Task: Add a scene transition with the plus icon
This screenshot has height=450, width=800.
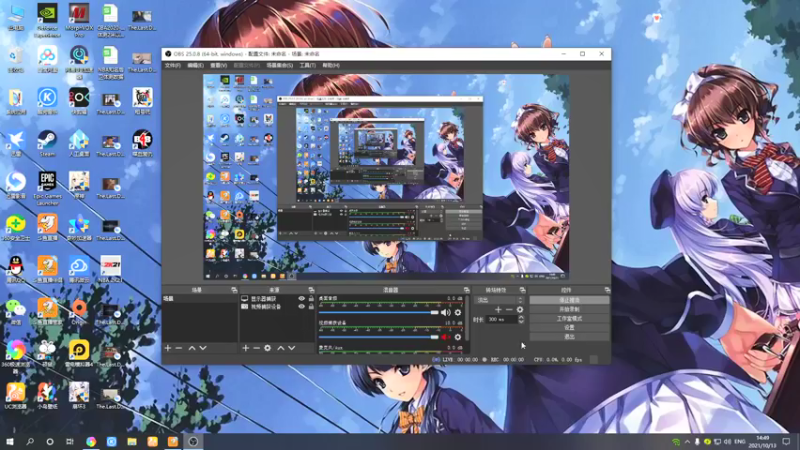Action: [x=498, y=309]
